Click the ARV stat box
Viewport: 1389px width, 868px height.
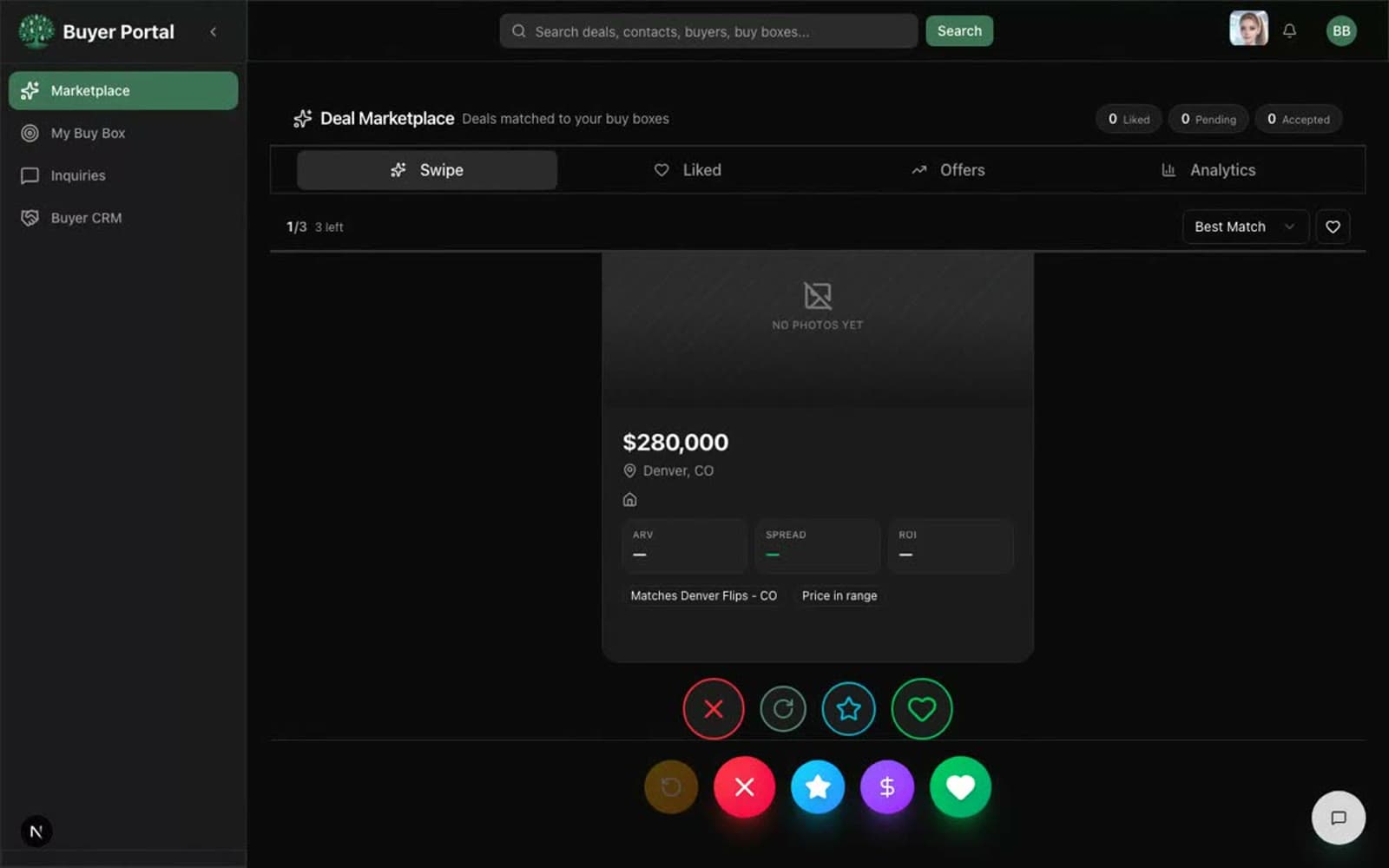[x=684, y=546]
